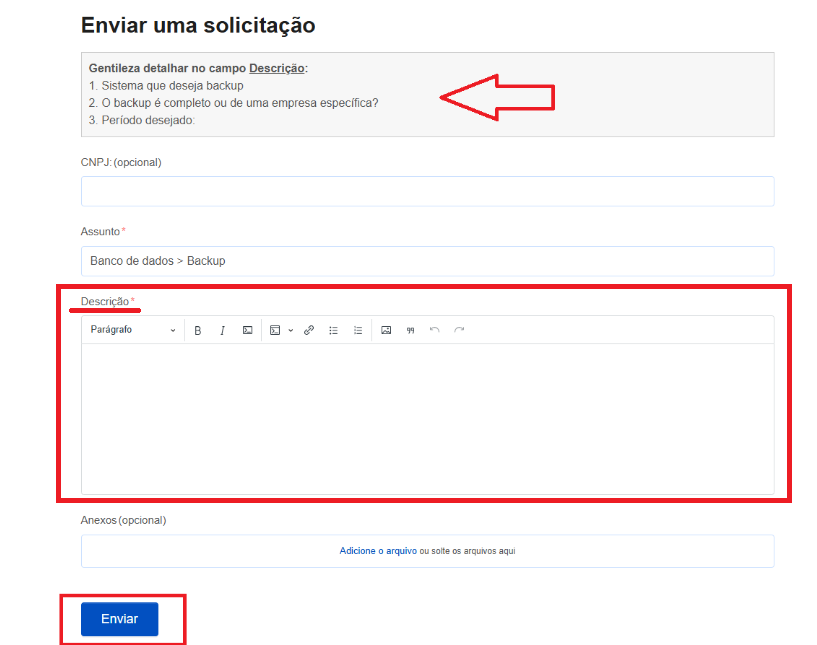Image resolution: width=817 pixels, height=645 pixels.
Task: Undo the last edit in the editor
Action: 435,330
